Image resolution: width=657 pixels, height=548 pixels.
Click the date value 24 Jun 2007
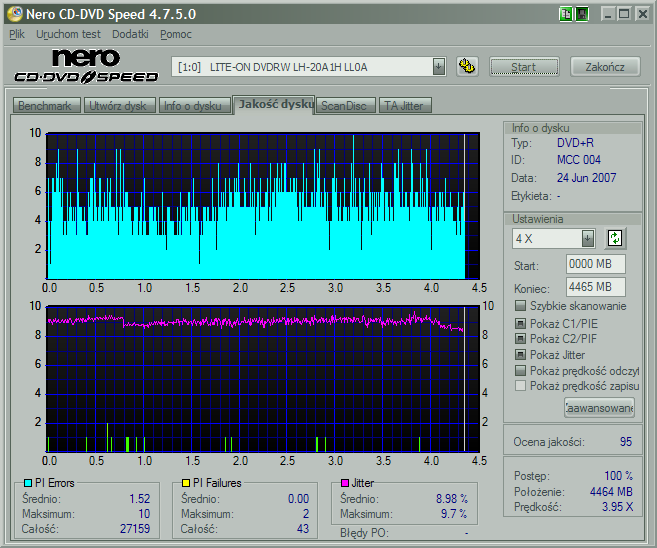[x=586, y=178]
